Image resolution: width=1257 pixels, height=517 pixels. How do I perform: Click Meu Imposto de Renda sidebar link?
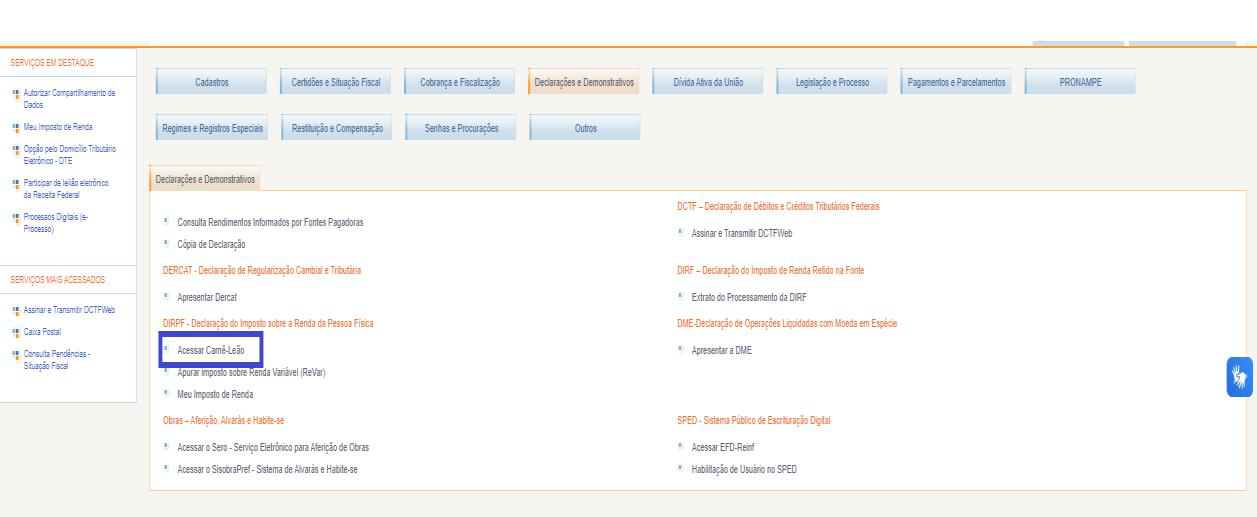(58, 127)
